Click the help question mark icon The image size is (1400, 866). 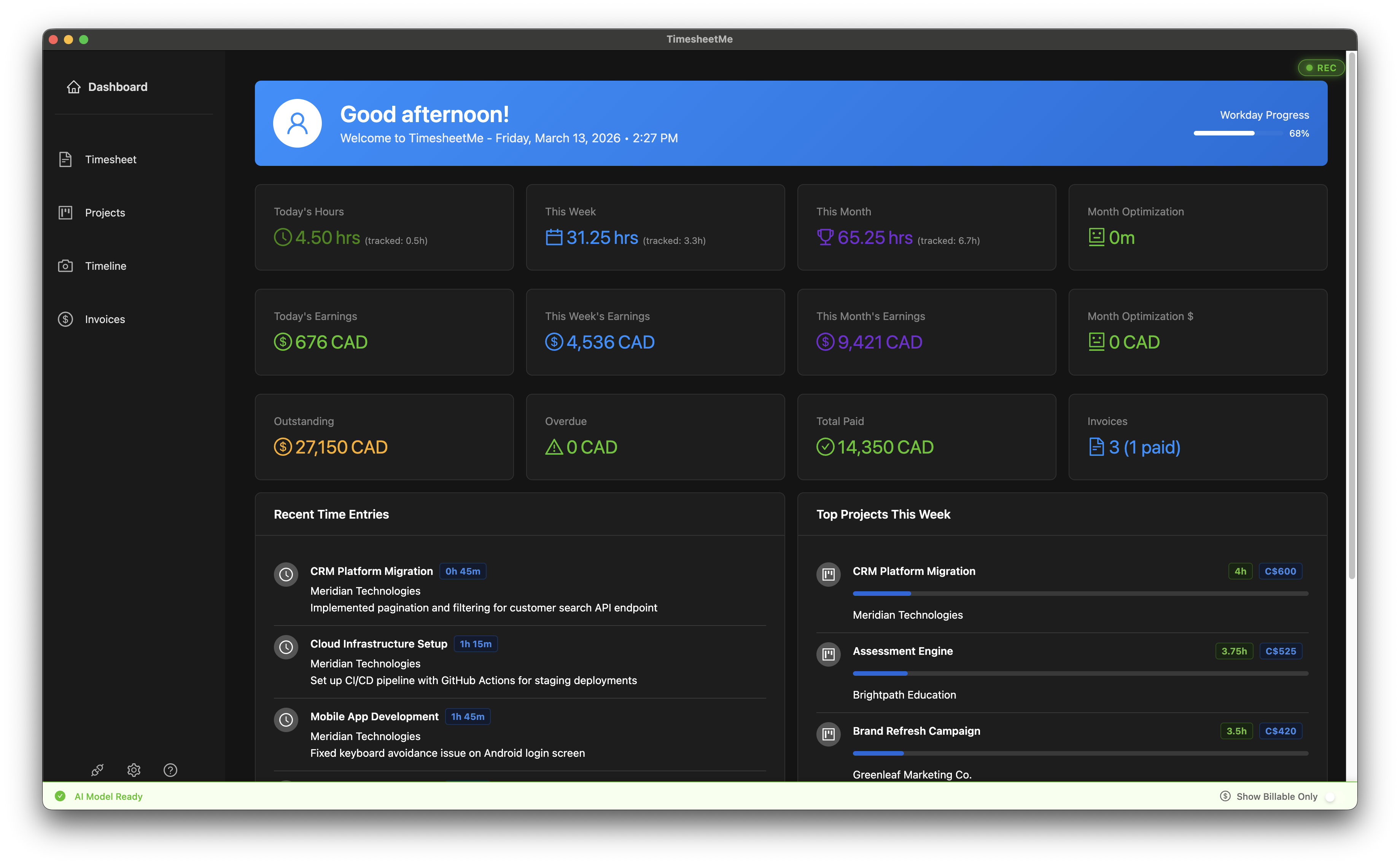(x=170, y=770)
